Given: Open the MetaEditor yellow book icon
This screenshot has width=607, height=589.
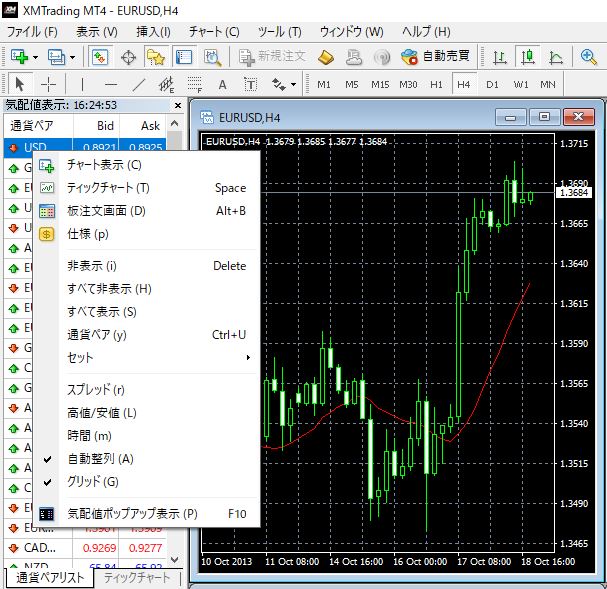Looking at the screenshot, I should [326, 57].
